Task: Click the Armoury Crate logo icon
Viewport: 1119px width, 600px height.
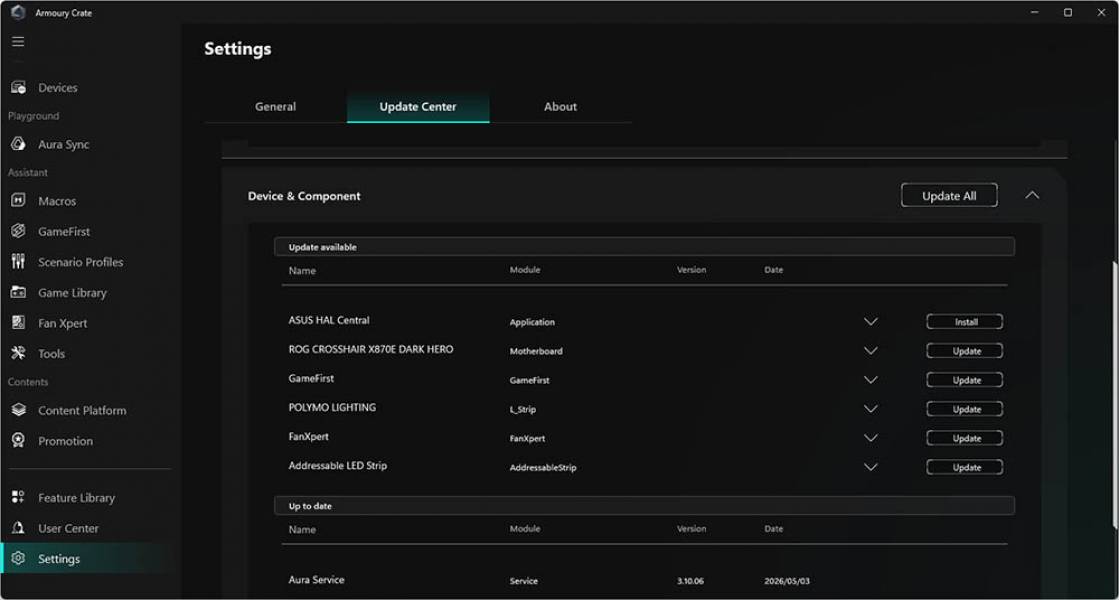Action: [x=18, y=12]
